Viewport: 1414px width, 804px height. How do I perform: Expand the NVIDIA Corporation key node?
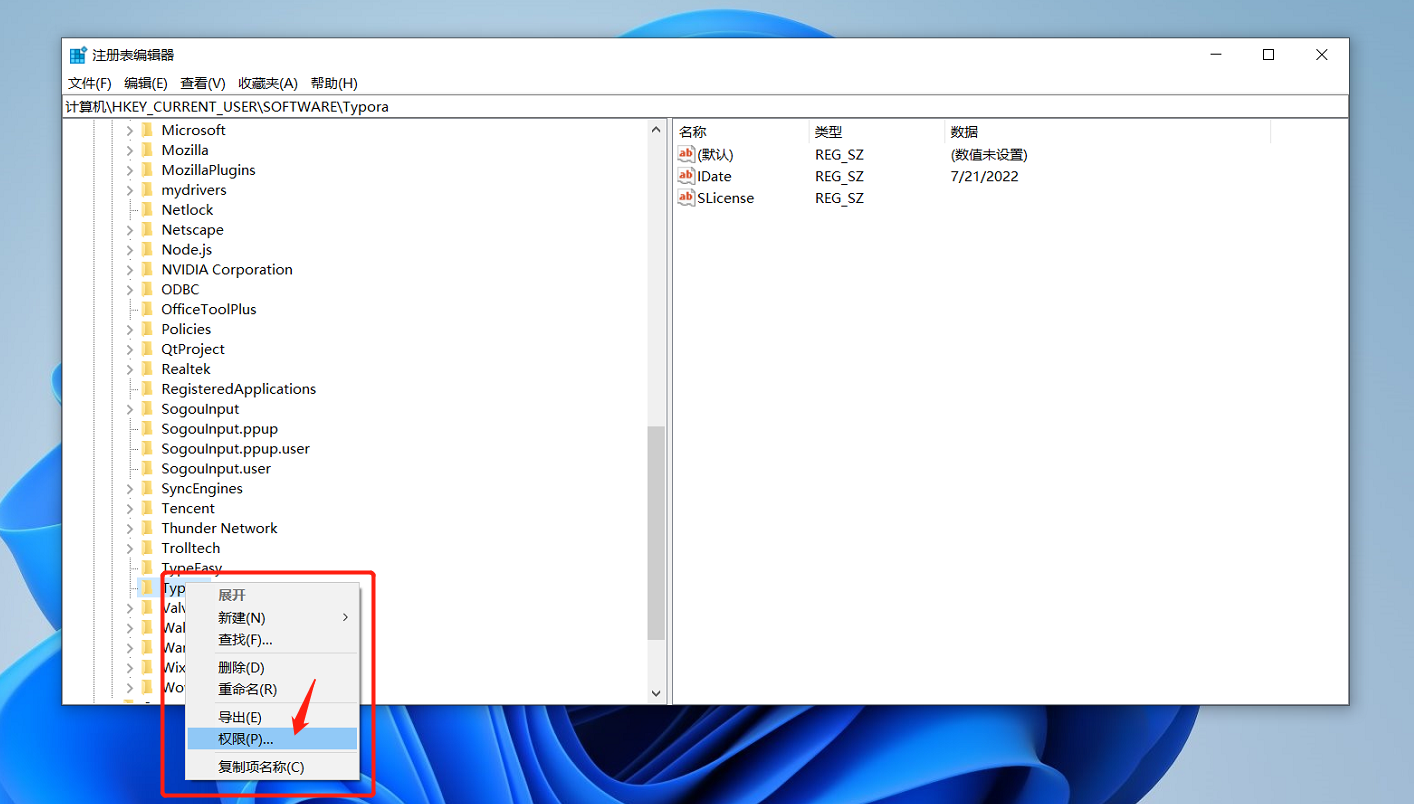pos(130,270)
